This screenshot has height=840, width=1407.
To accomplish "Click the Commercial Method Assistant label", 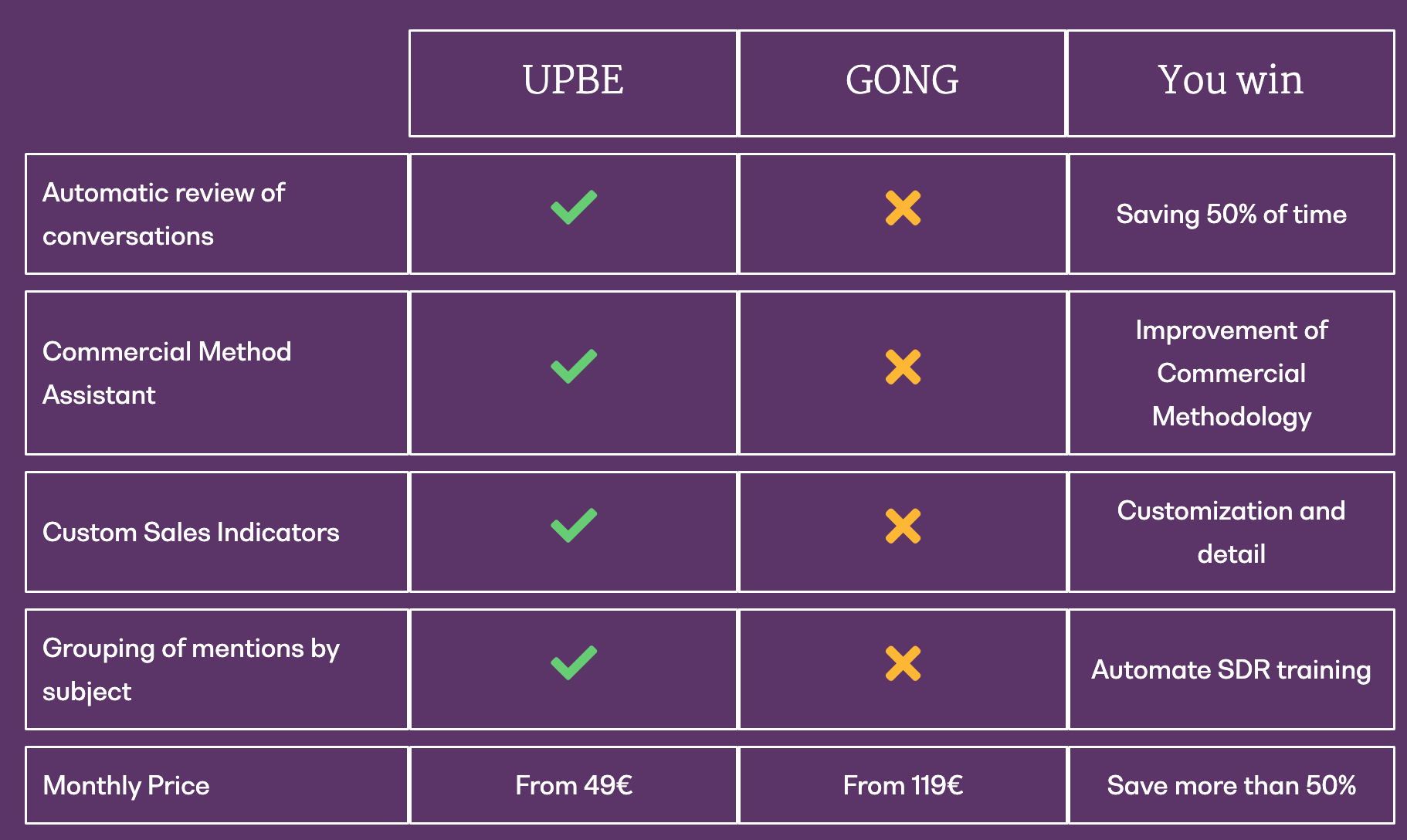I will (x=167, y=373).
